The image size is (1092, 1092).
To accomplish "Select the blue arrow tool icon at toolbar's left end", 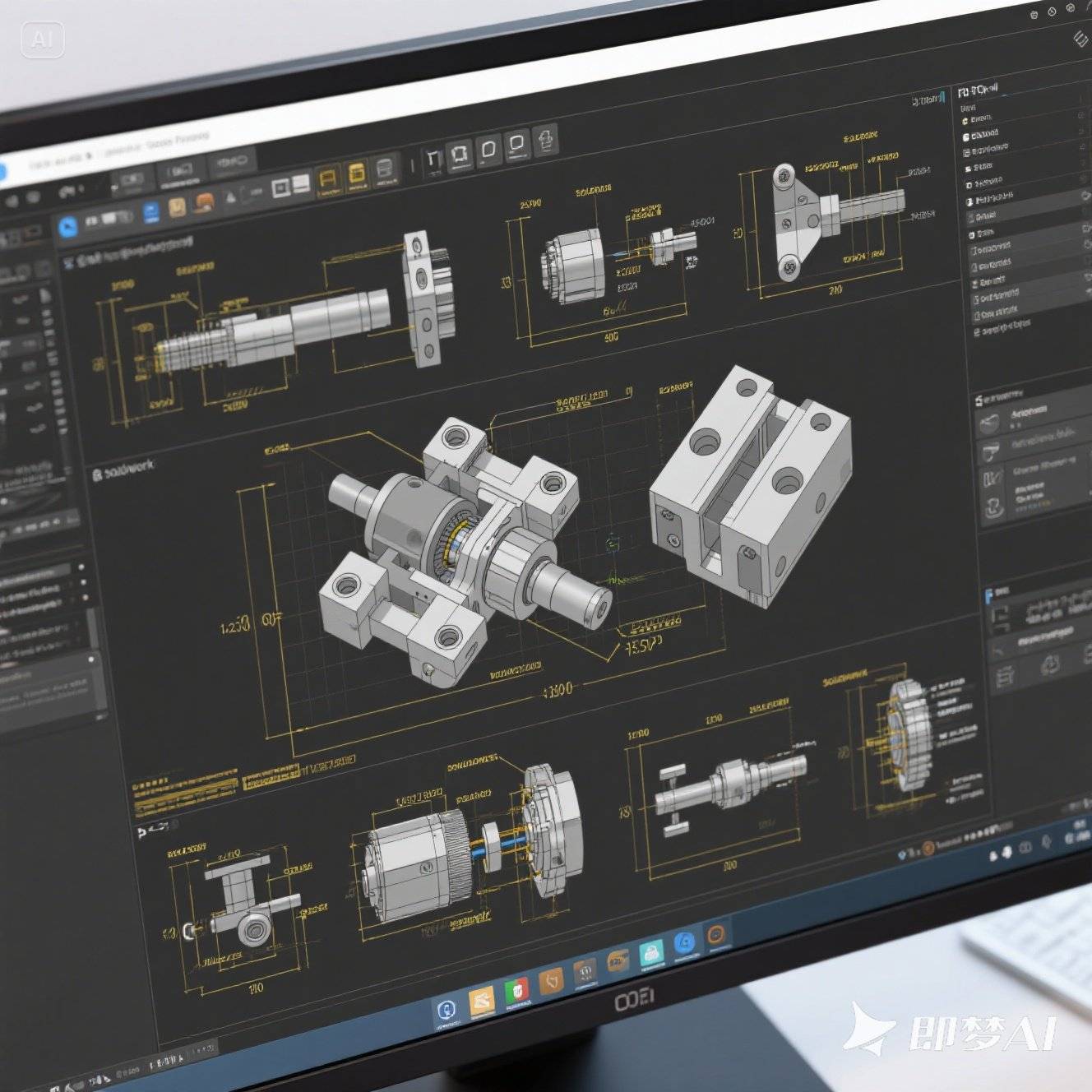I will coord(67,225).
